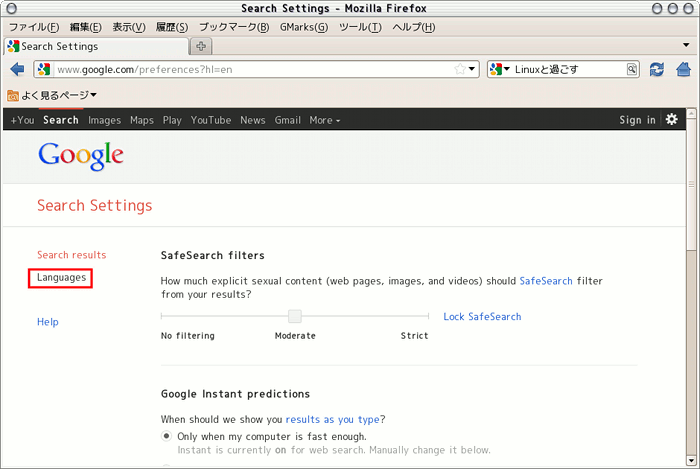Open the search engine selector dropdown

pos(501,70)
